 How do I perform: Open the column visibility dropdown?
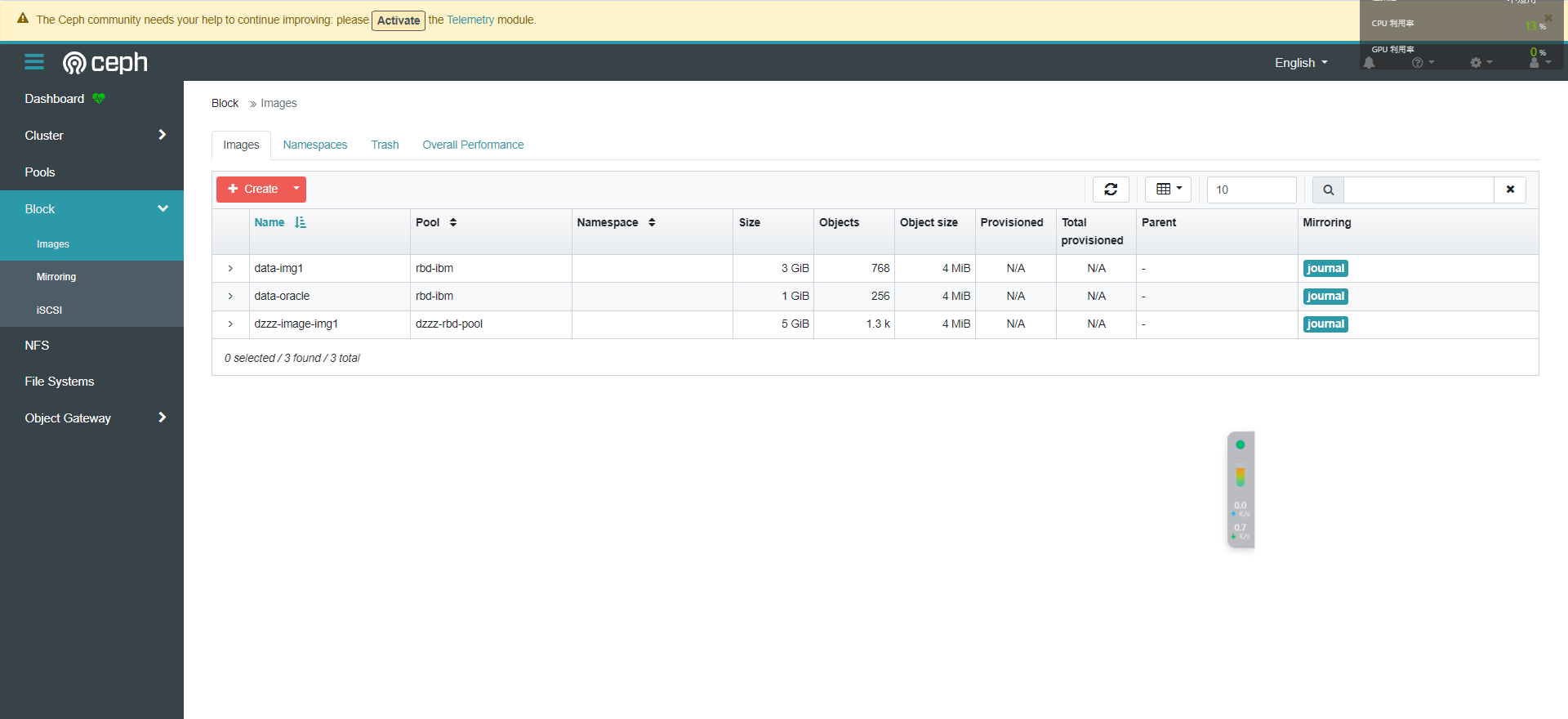(x=1169, y=190)
